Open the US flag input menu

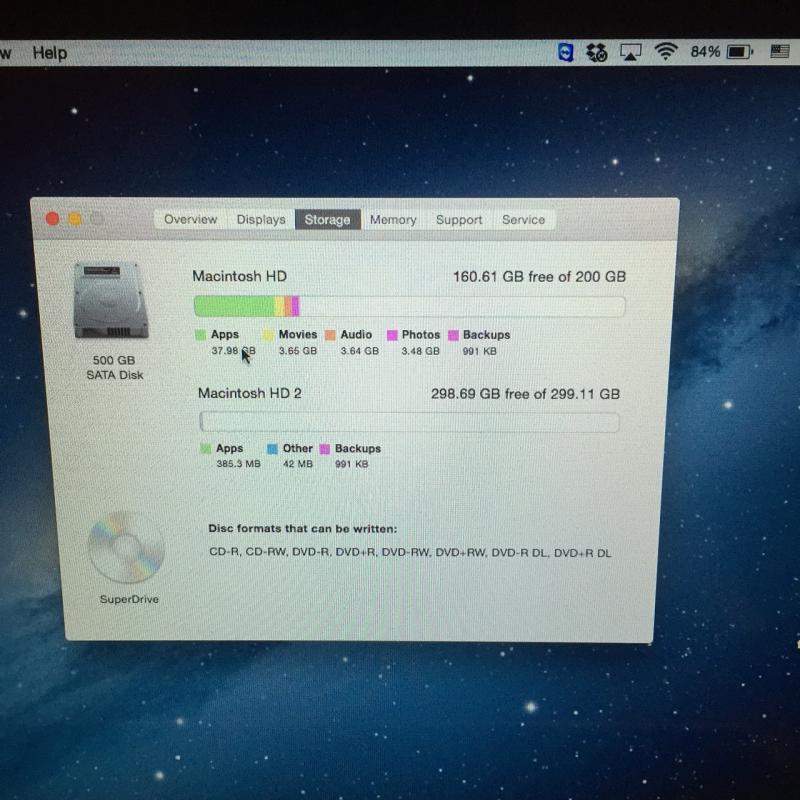point(780,51)
